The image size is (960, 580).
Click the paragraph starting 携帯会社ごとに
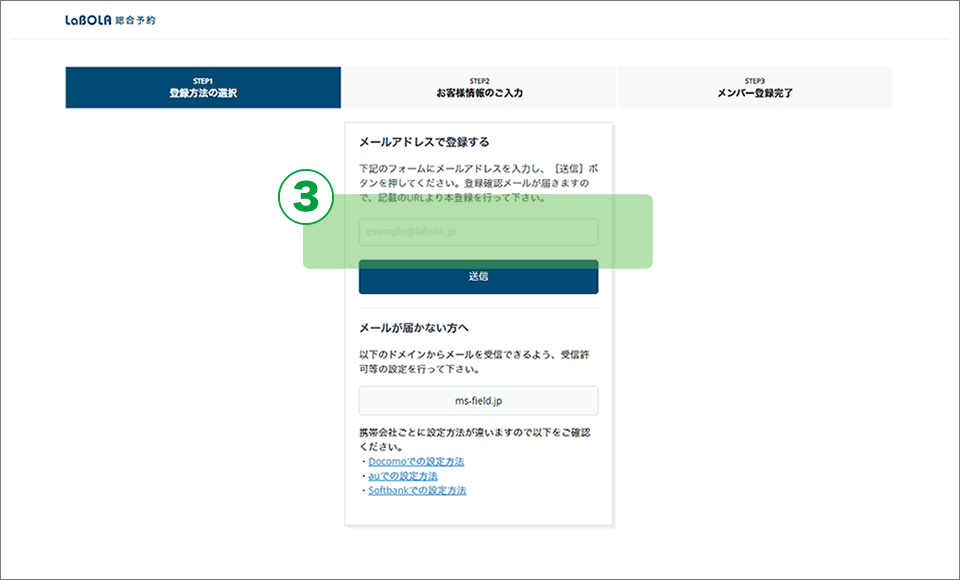click(x=478, y=440)
